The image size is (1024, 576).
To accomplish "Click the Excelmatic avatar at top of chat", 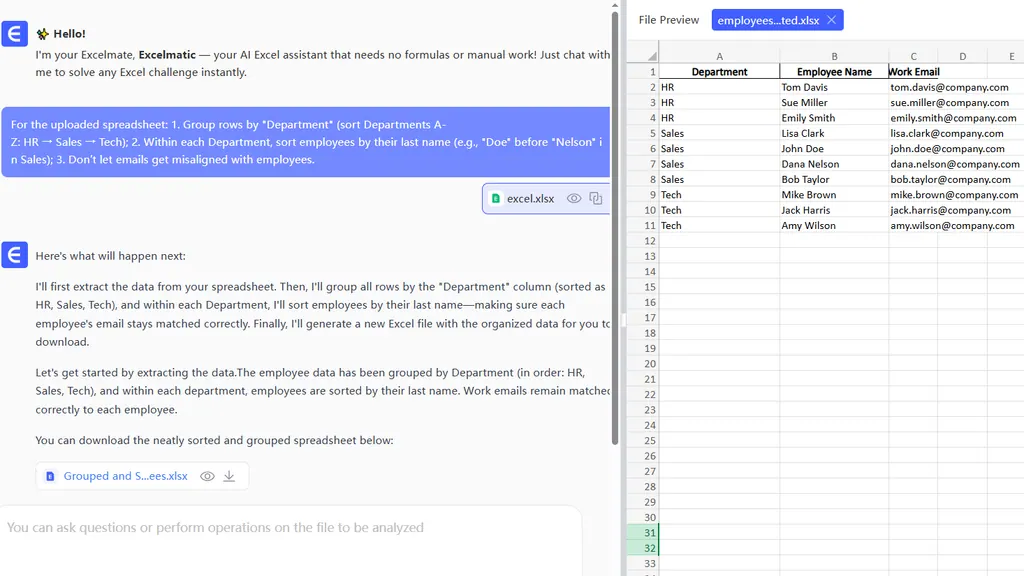I will coord(15,36).
